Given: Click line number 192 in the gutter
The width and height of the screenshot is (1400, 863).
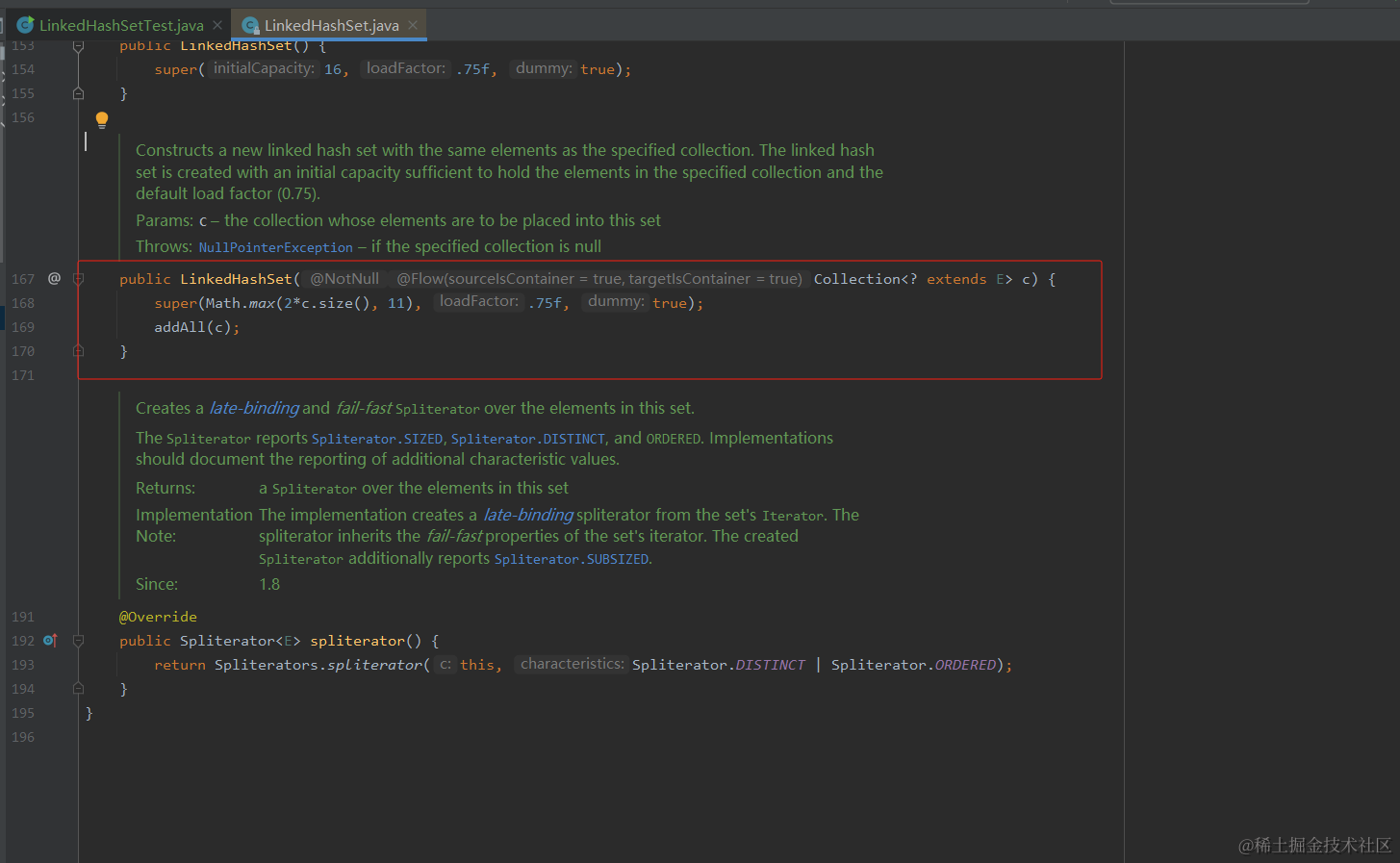Looking at the screenshot, I should 23,641.
